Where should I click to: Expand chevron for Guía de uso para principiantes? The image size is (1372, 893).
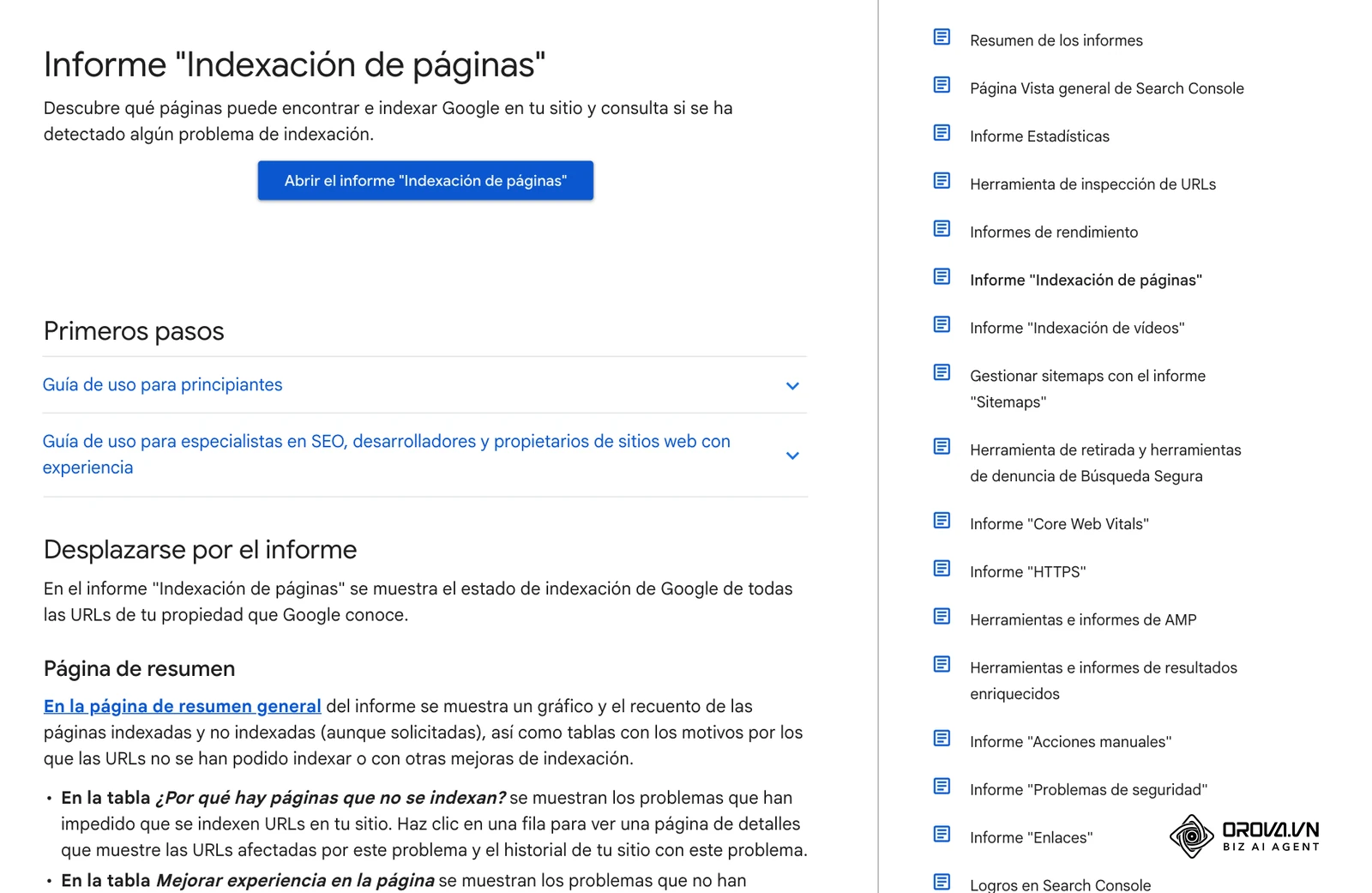click(x=792, y=386)
